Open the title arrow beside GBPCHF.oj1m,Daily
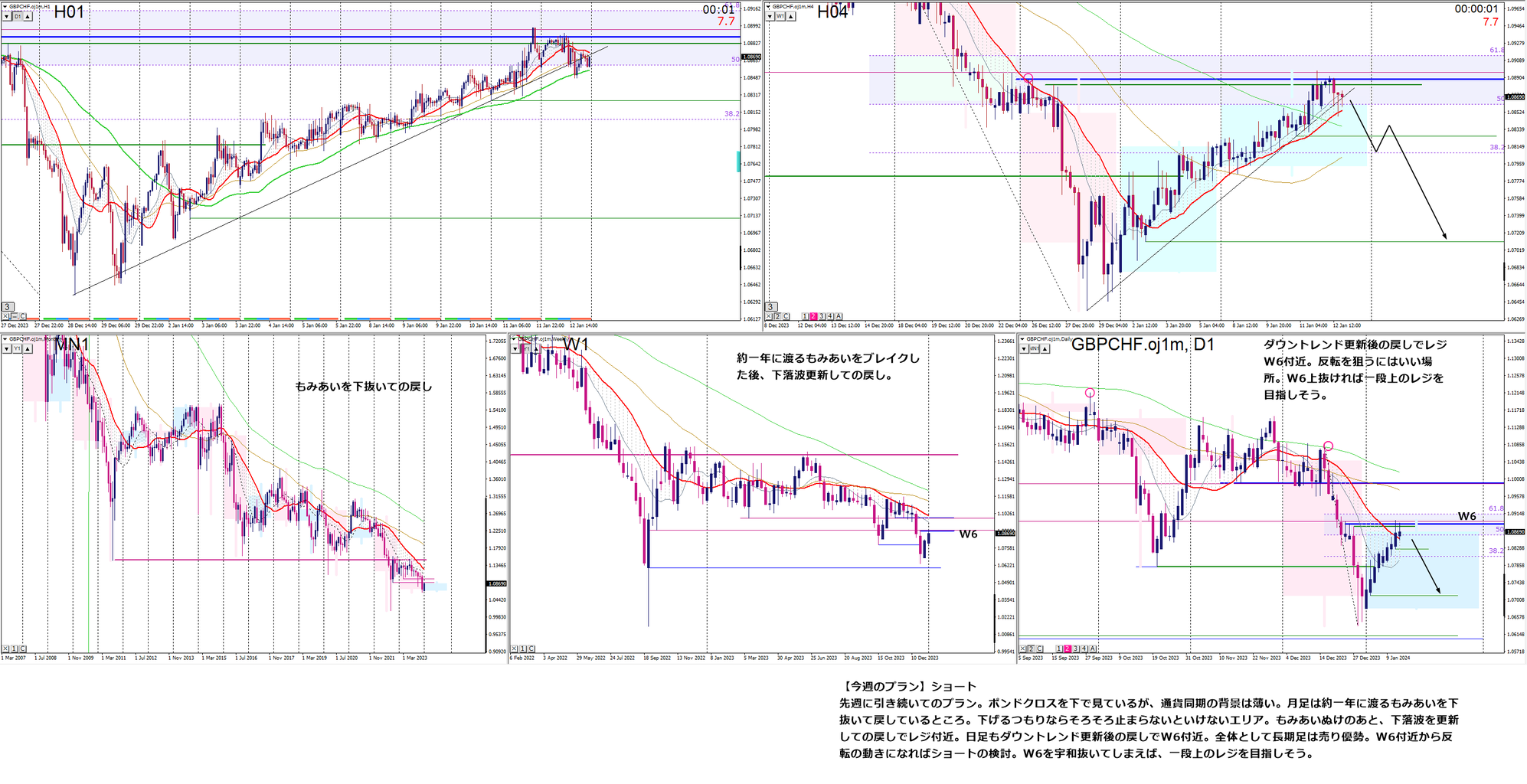This screenshot has height=784, width=1527. coord(1022,338)
